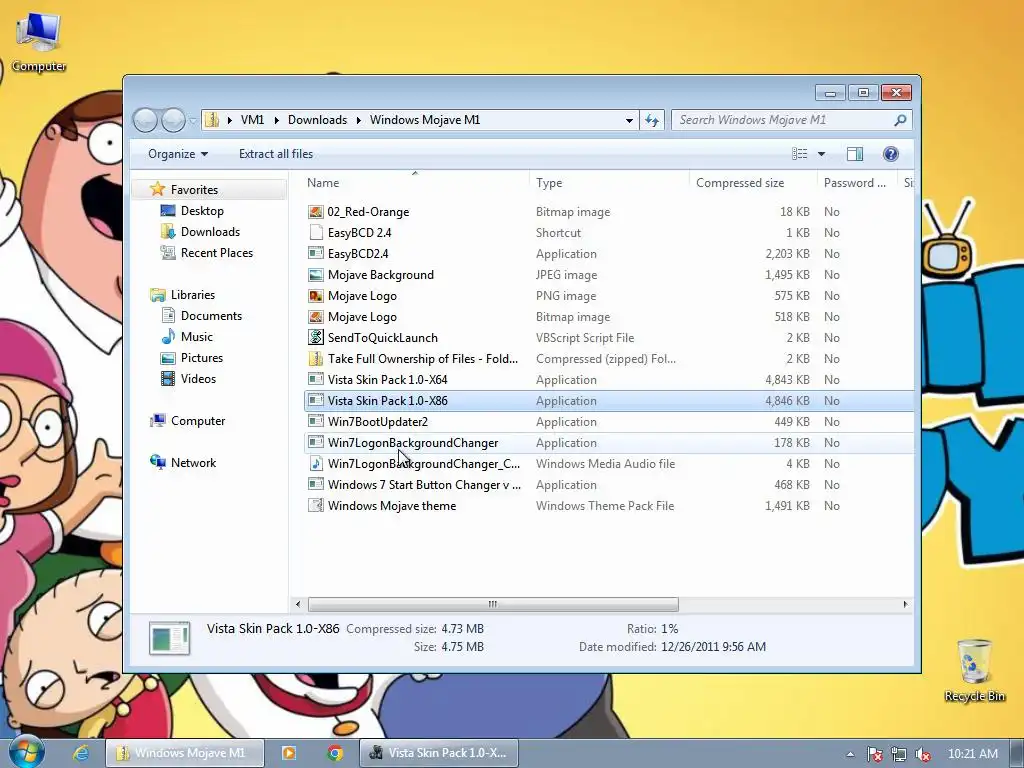The image size is (1024, 768).
Task: Select the Take Full Ownership zipped folder icon
Action: tap(316, 359)
